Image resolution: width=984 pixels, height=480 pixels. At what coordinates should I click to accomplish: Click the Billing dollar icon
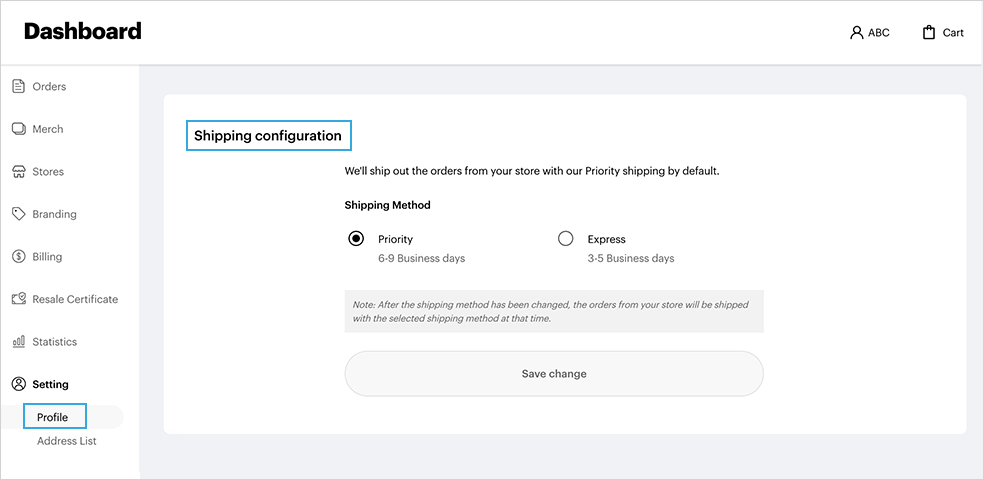coord(18,257)
